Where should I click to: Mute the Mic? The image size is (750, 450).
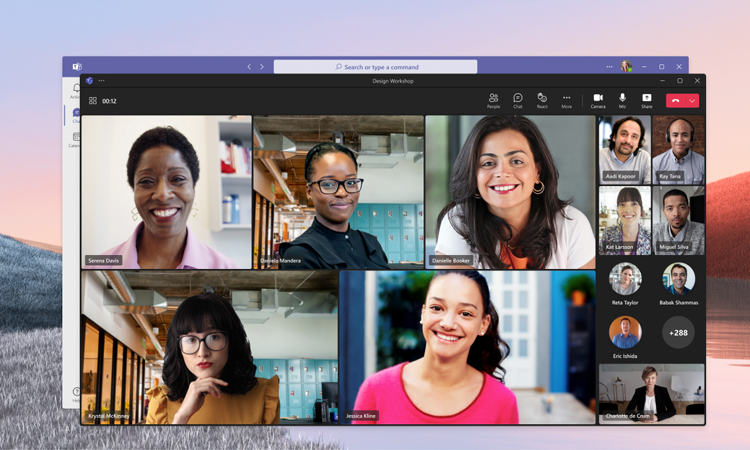click(x=622, y=99)
